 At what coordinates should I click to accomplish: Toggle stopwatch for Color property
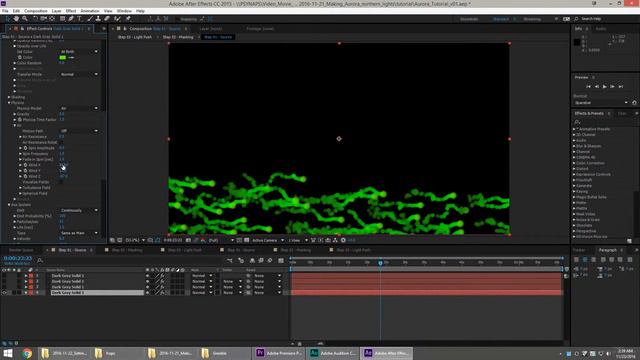point(20,58)
